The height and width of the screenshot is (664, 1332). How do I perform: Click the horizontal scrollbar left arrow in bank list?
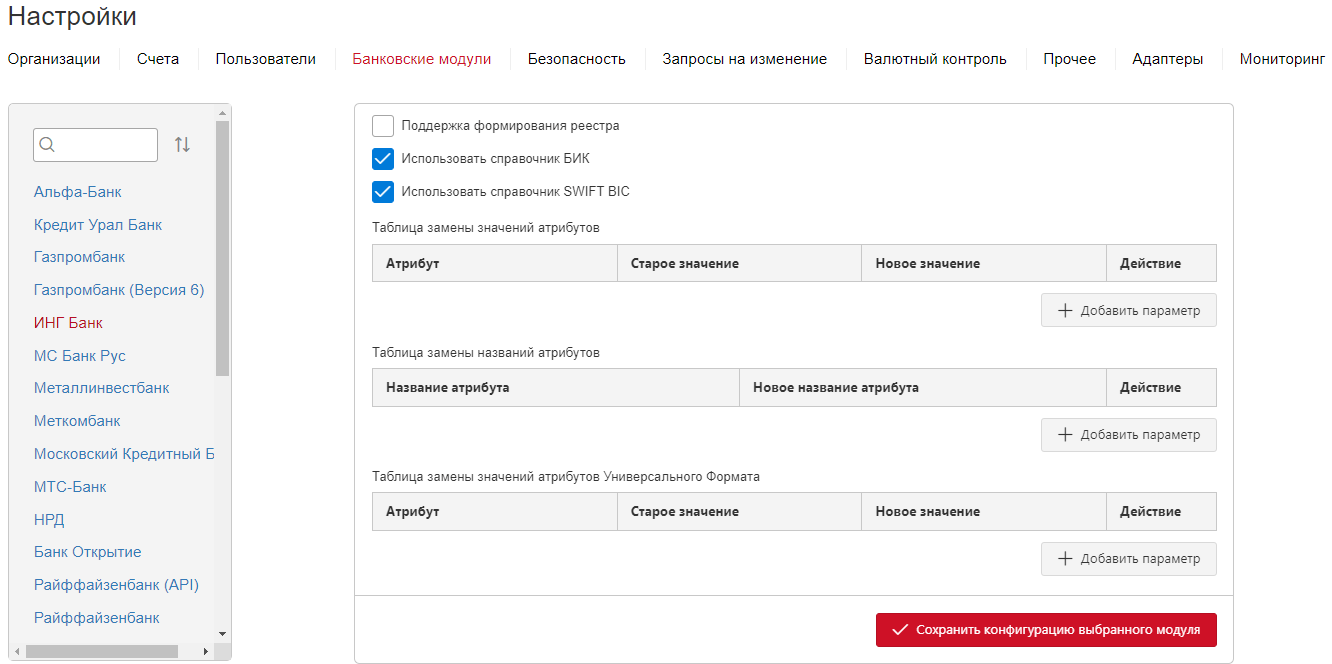point(17,652)
